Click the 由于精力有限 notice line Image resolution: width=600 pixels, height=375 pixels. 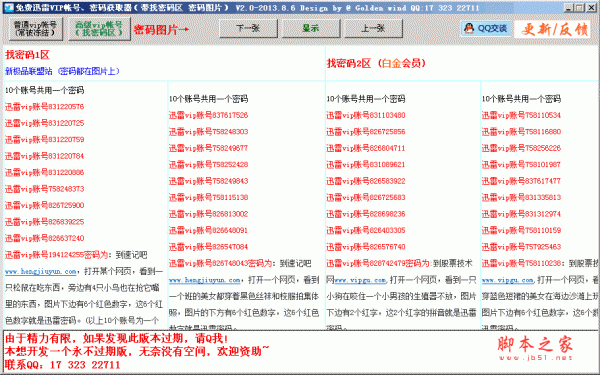point(117,338)
